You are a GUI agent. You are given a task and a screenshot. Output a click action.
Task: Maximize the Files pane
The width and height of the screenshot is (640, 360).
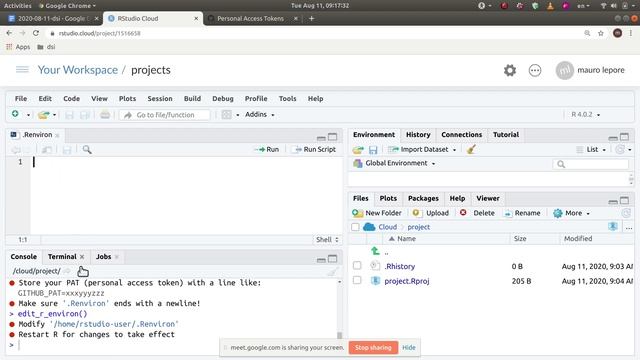click(624, 200)
